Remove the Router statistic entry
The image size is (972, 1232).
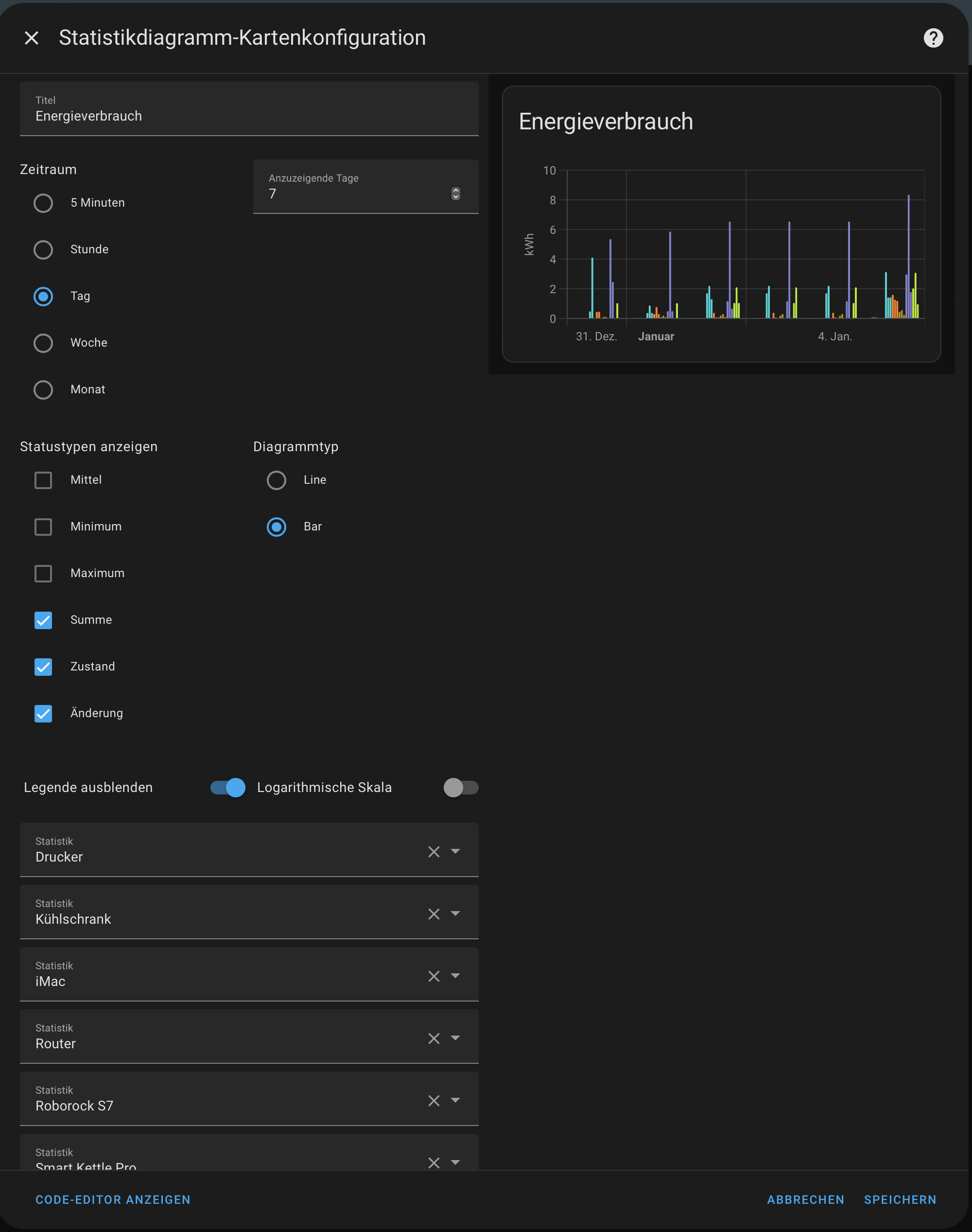point(434,1038)
